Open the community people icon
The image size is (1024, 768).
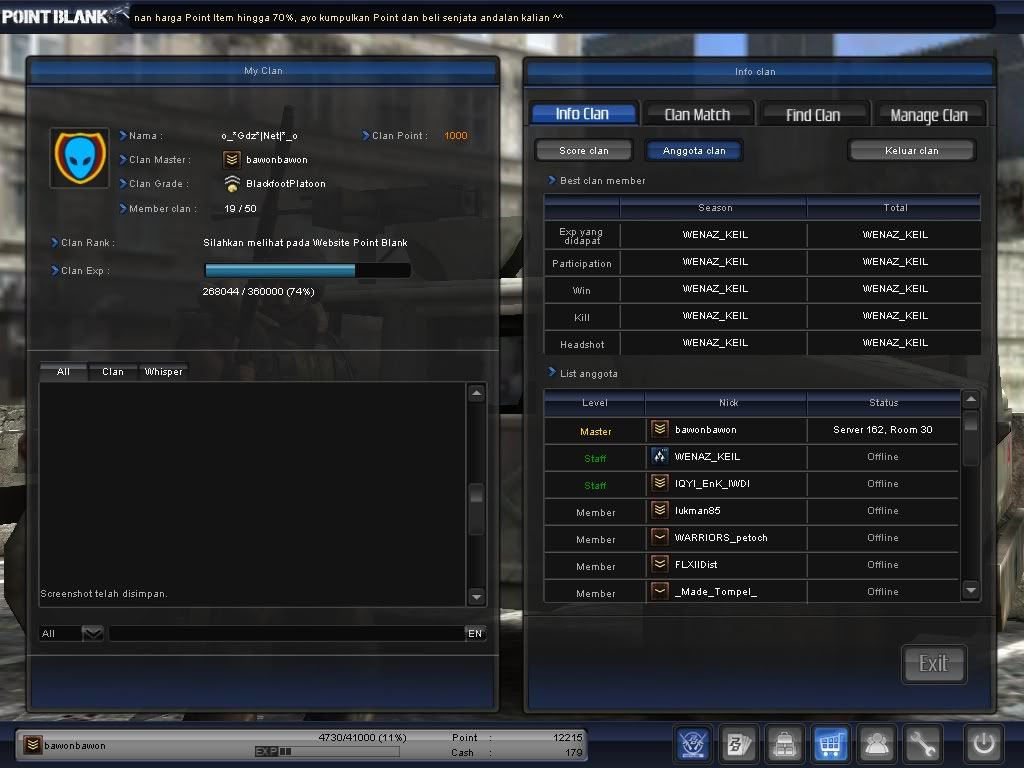[876, 743]
